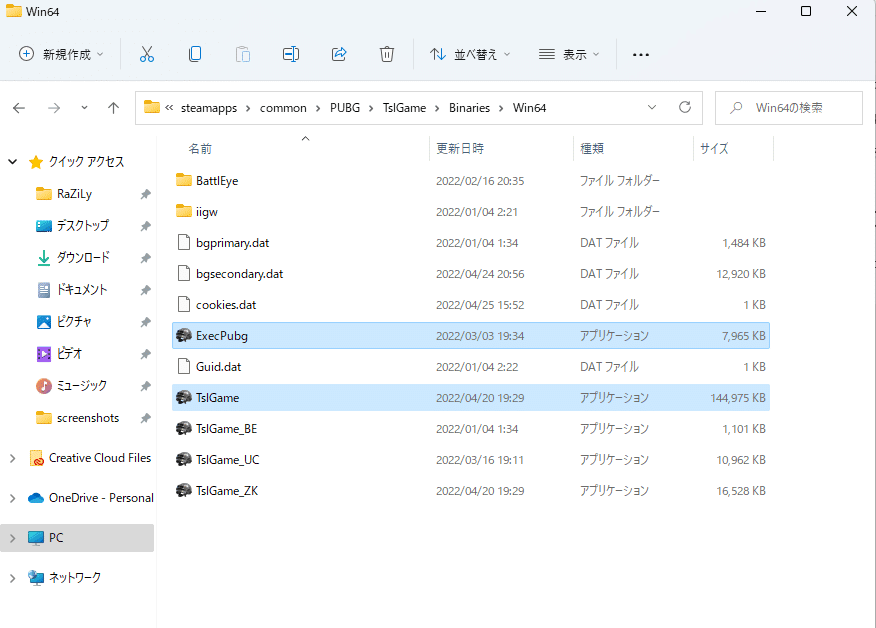
Task: Go back with the left arrow
Action: pos(19,108)
